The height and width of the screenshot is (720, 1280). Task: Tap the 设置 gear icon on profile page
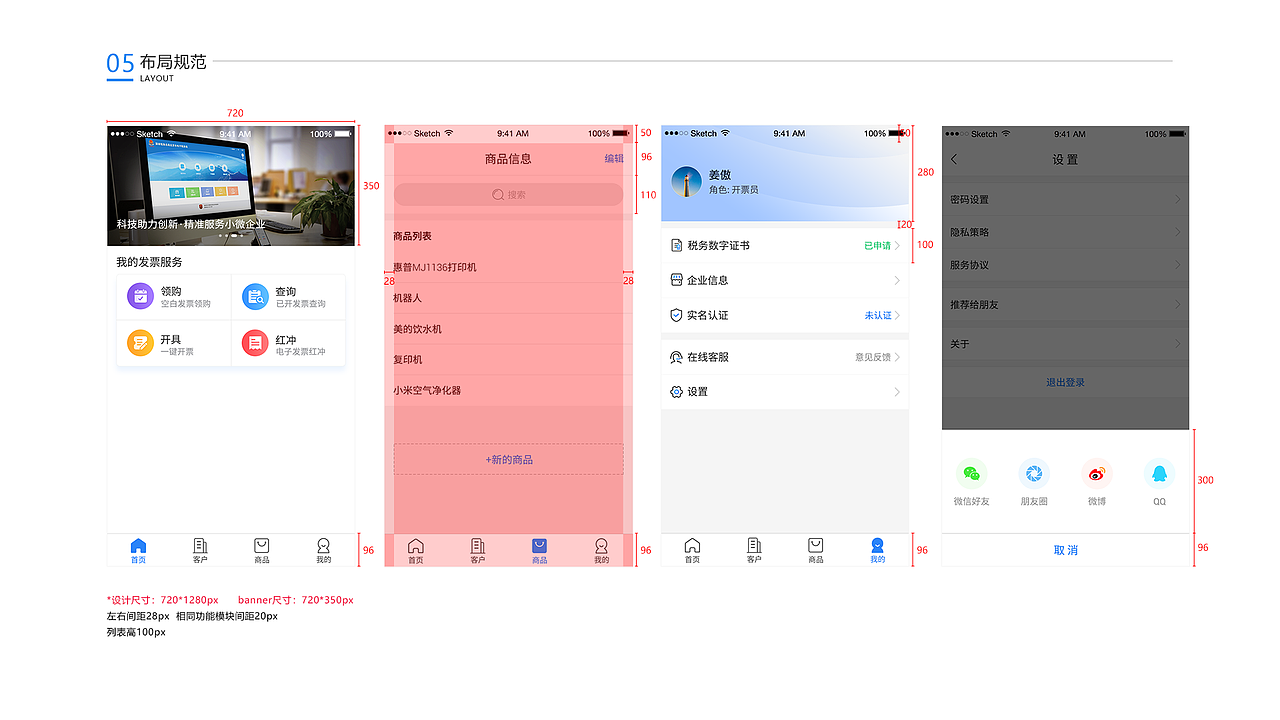674,392
